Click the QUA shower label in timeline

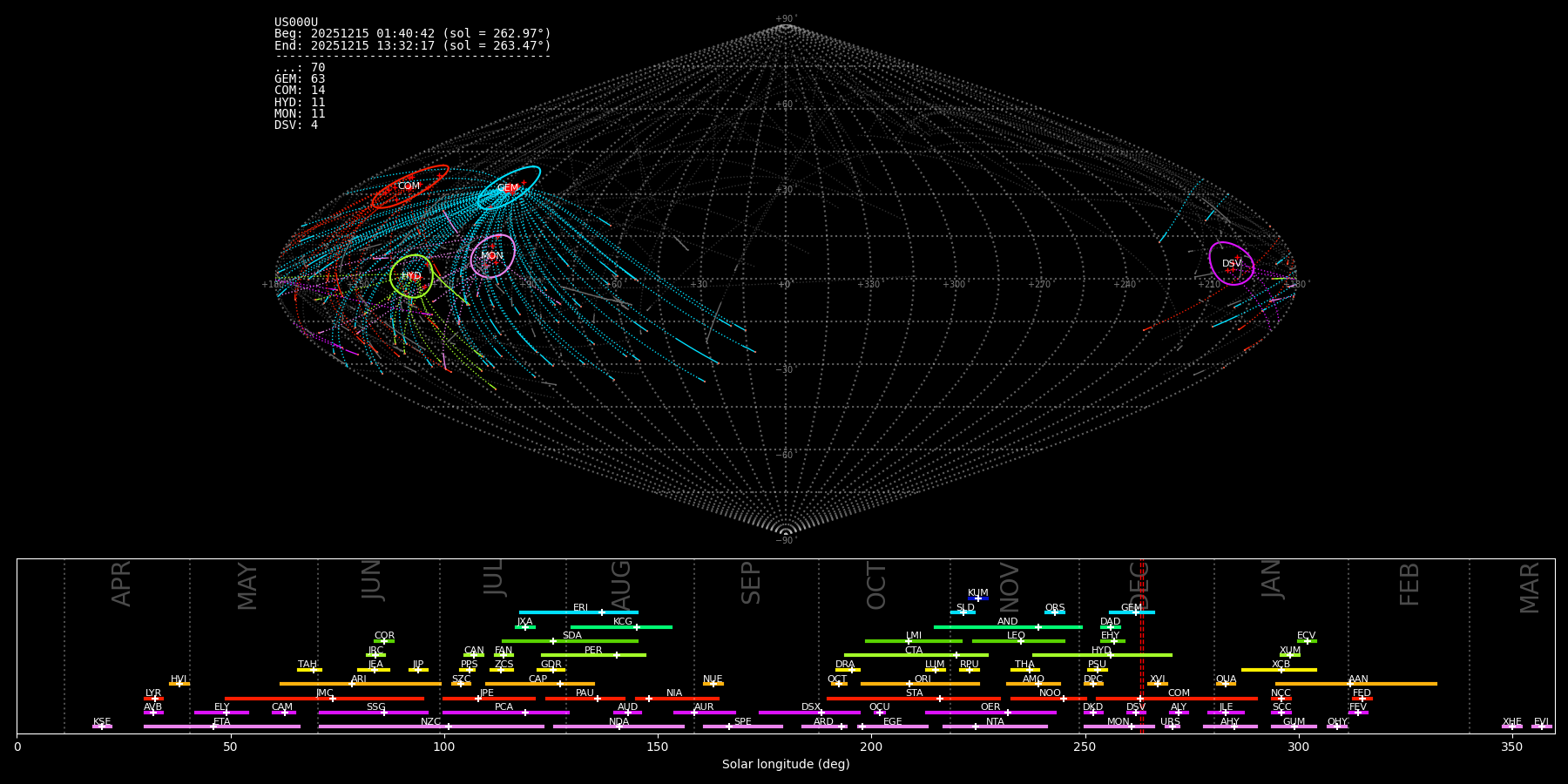[x=1227, y=679]
